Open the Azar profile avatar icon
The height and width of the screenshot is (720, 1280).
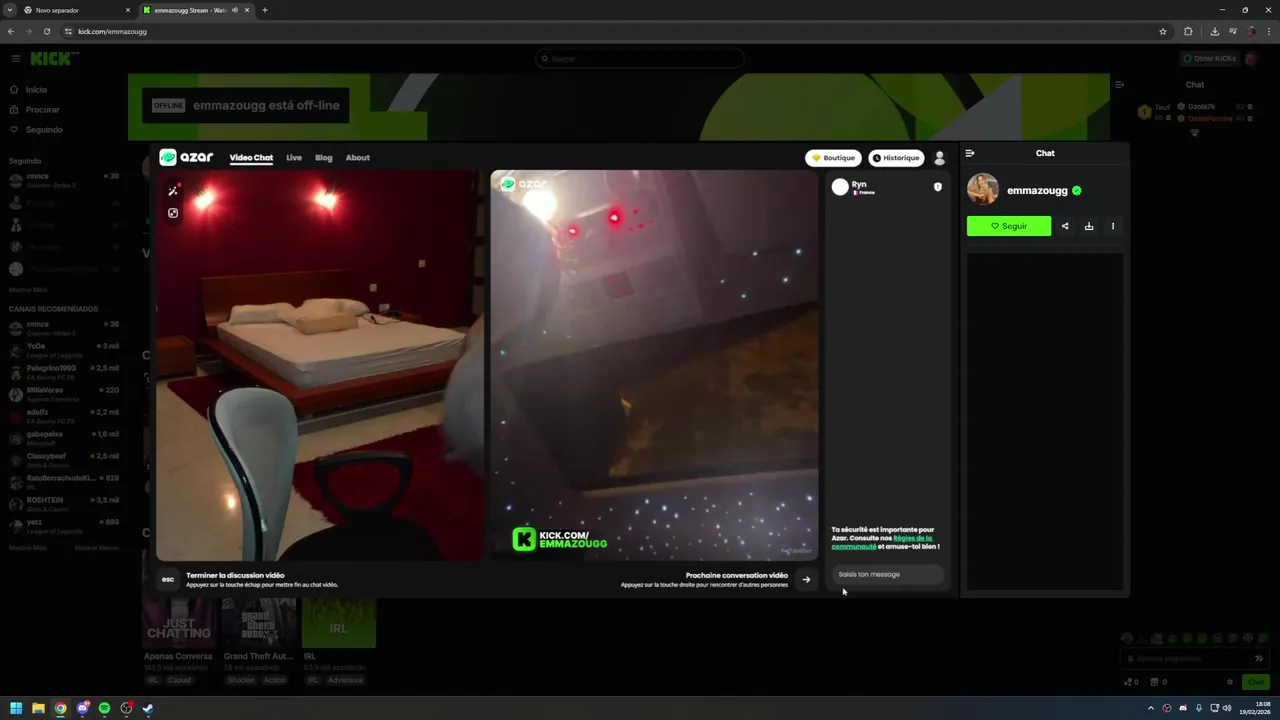point(939,158)
